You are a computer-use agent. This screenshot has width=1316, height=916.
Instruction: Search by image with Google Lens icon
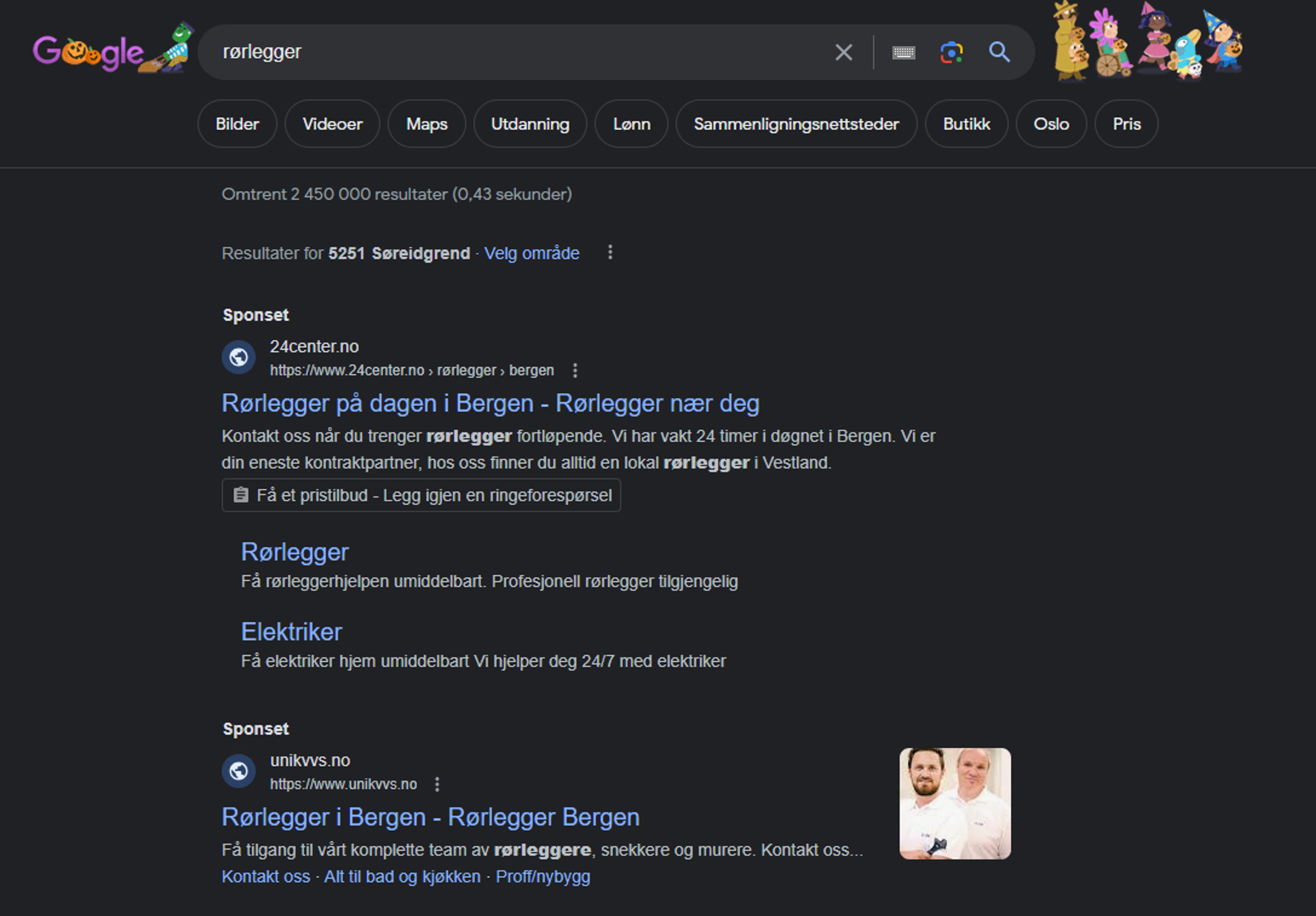(951, 53)
